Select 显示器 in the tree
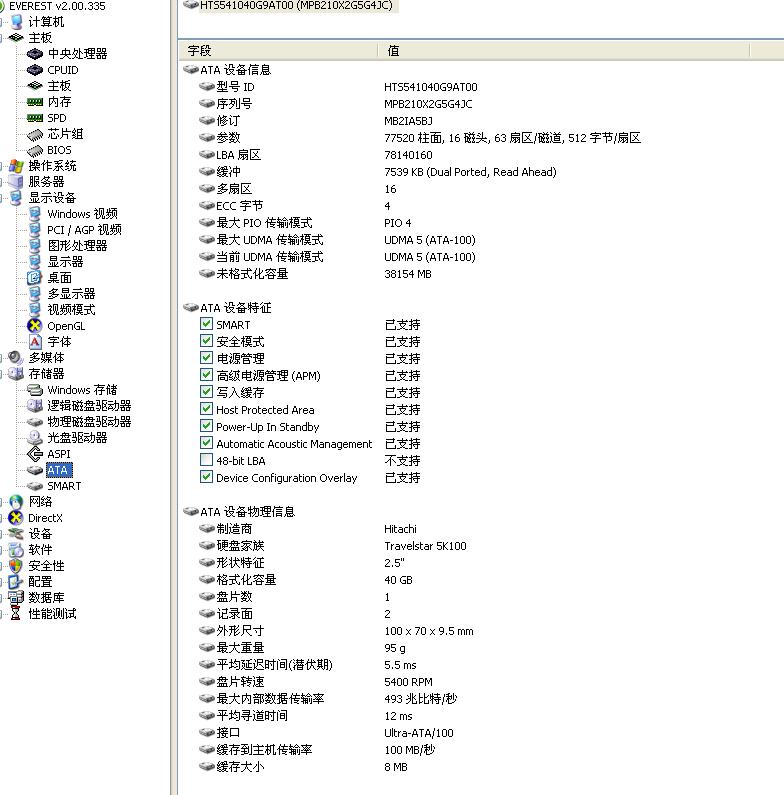 coord(65,262)
